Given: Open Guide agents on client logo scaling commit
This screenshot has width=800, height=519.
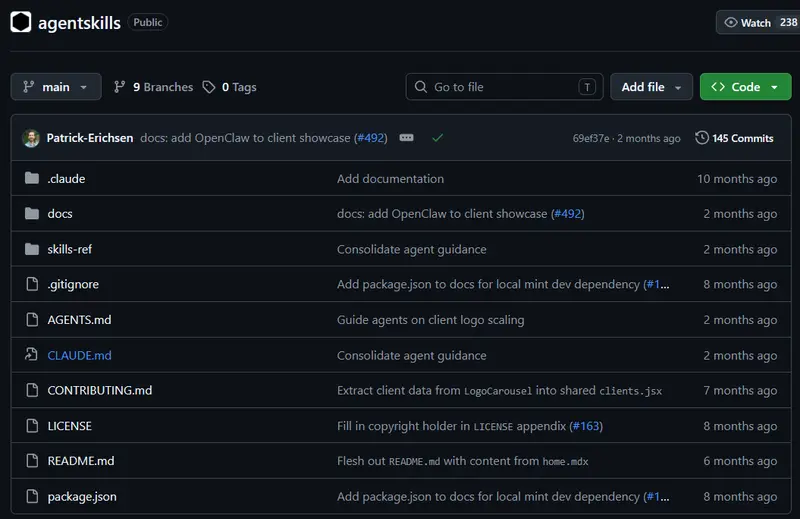Looking at the screenshot, I should (x=431, y=319).
